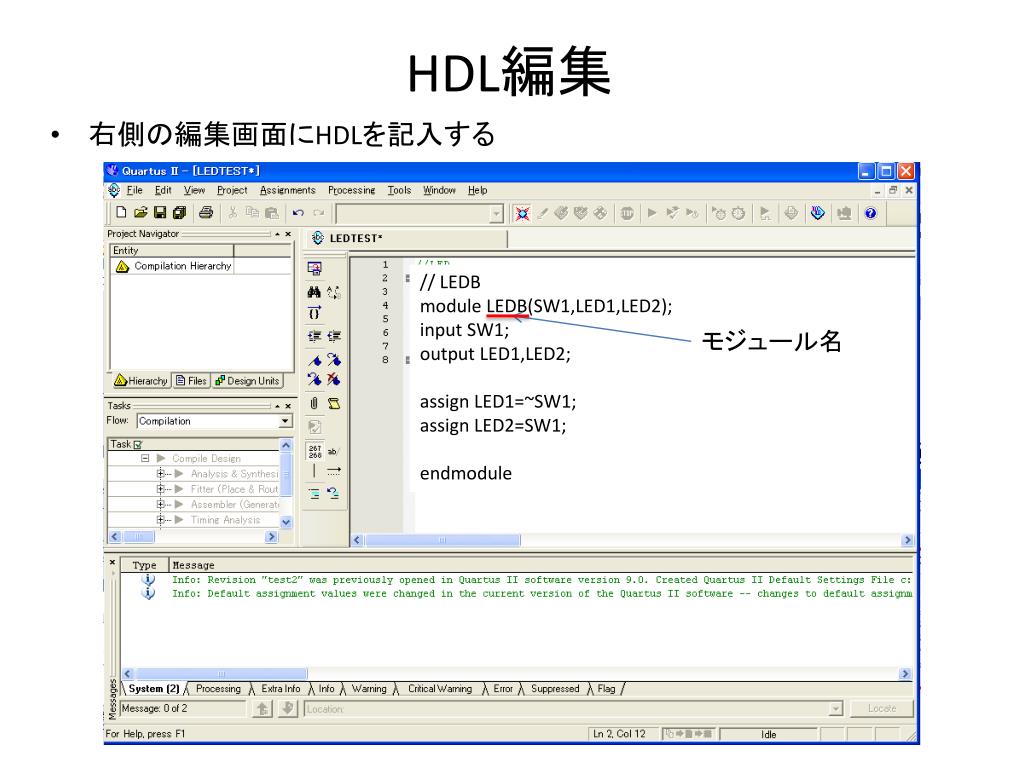The image size is (1024, 768).
Task: Click next message down arrow button
Action: 287,709
